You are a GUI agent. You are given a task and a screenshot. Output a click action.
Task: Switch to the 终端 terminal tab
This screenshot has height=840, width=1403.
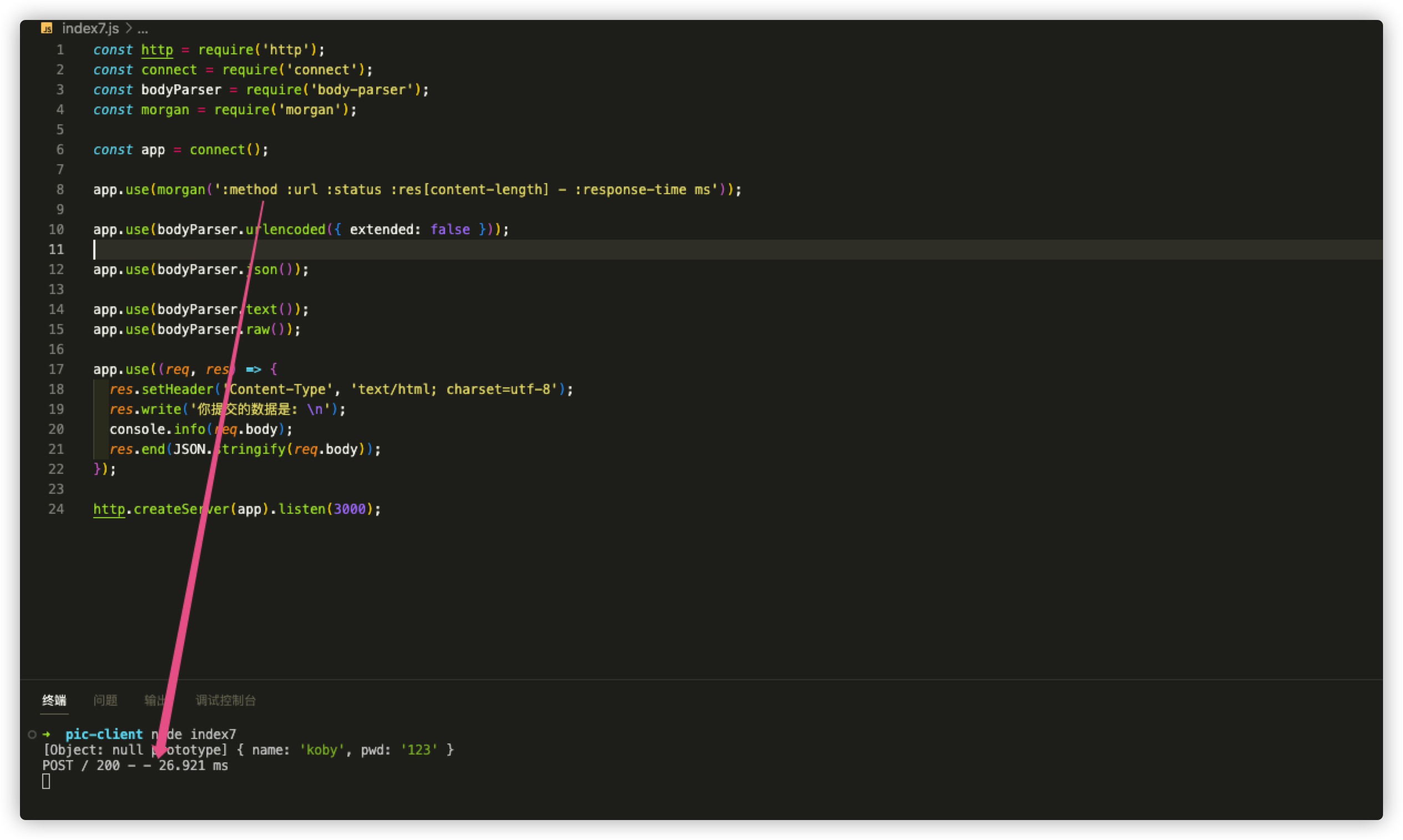click(x=54, y=700)
